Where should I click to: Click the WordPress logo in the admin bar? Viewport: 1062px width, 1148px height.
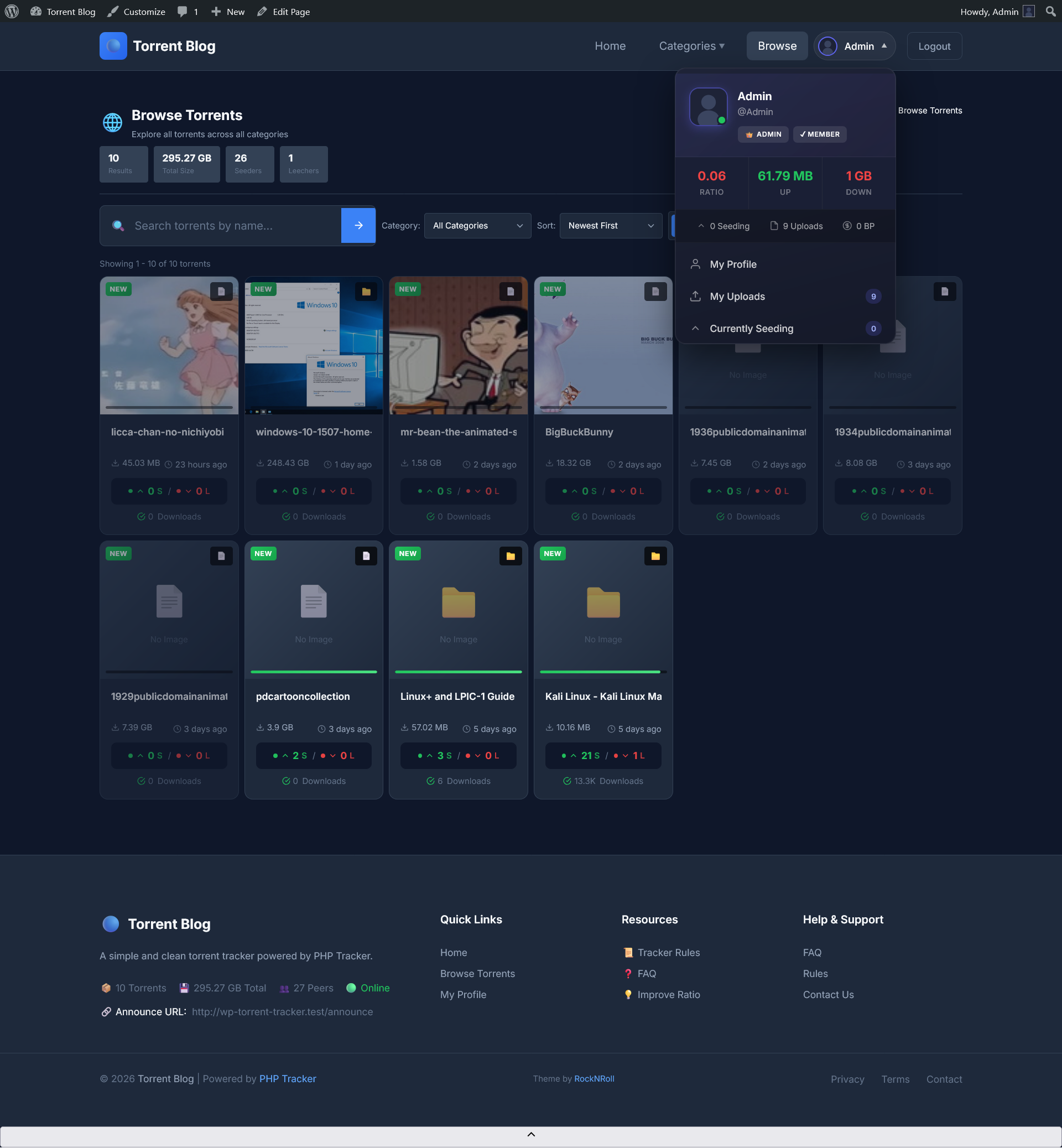[12, 11]
